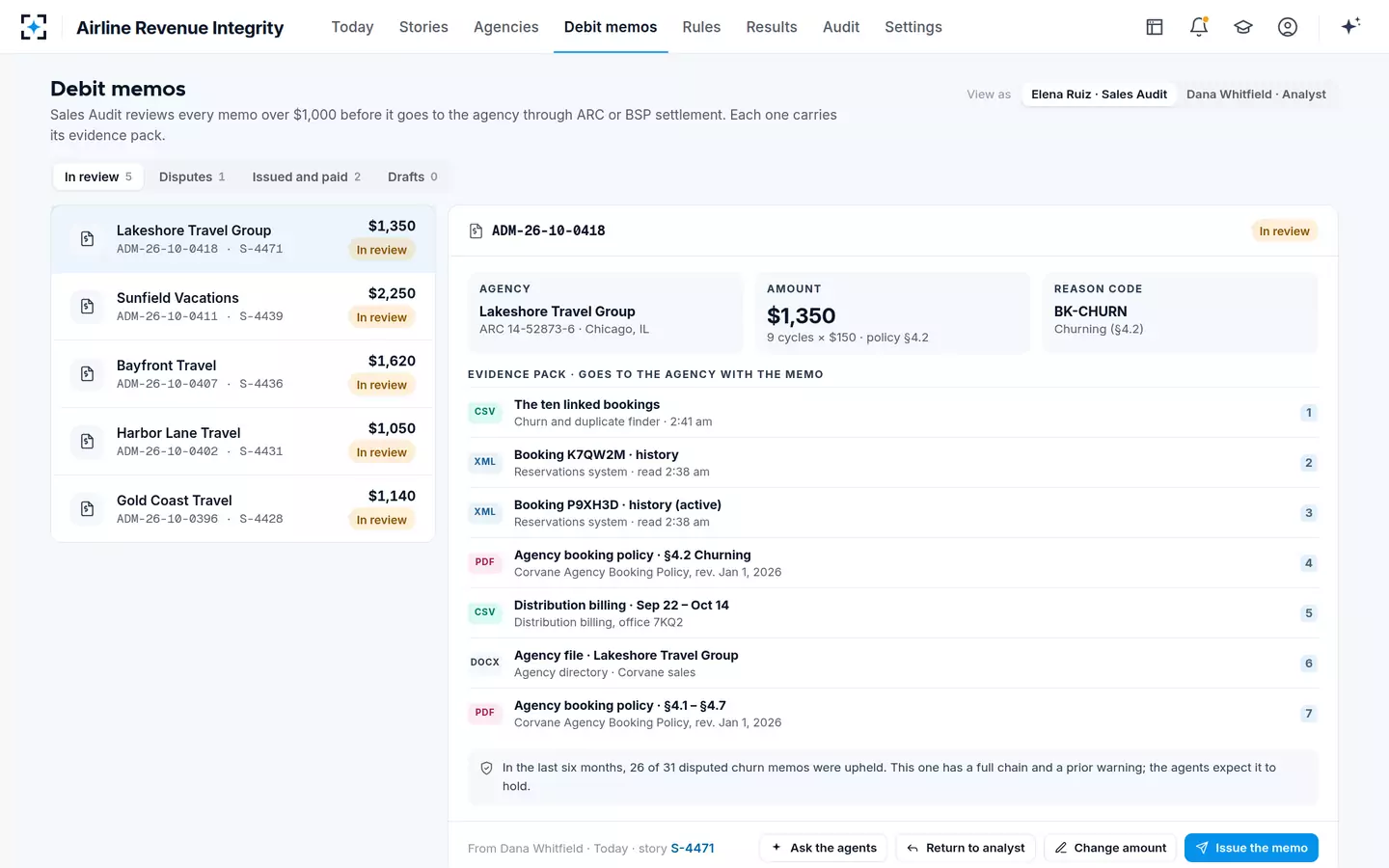
Task: Select the Gold Coast Travel memo row
Action: click(x=243, y=508)
